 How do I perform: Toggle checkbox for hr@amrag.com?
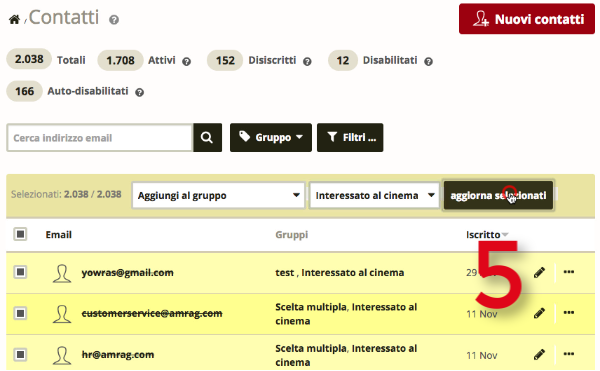[20, 355]
